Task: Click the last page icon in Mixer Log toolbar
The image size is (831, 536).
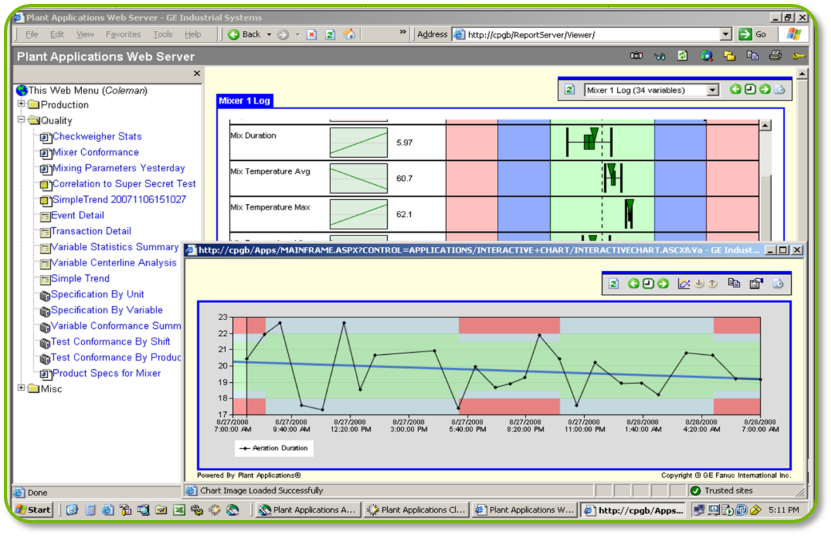Action: click(x=780, y=90)
